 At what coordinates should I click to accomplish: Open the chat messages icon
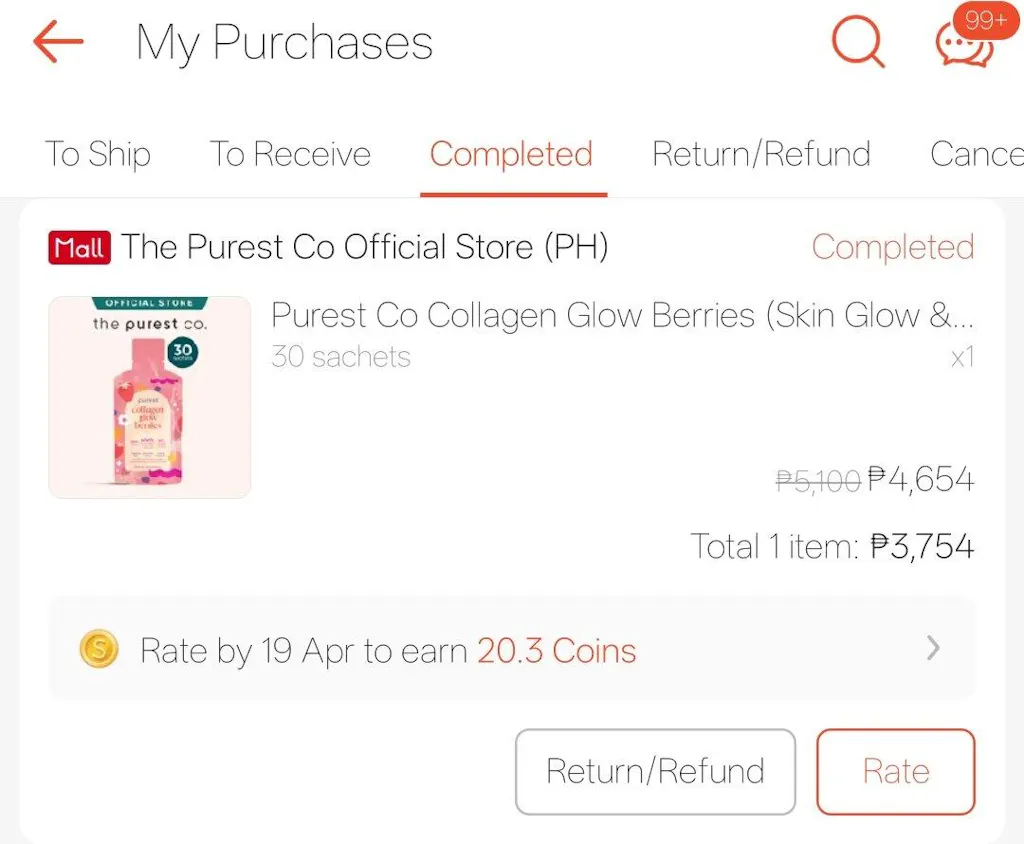coord(963,46)
